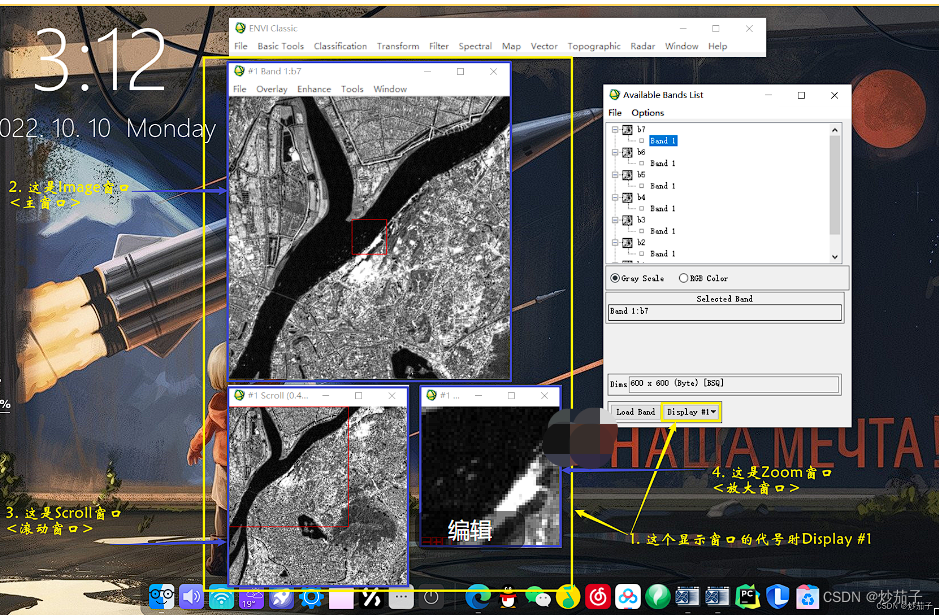The image size is (939, 615).
Task: Open the Classification menu
Action: [x=340, y=46]
